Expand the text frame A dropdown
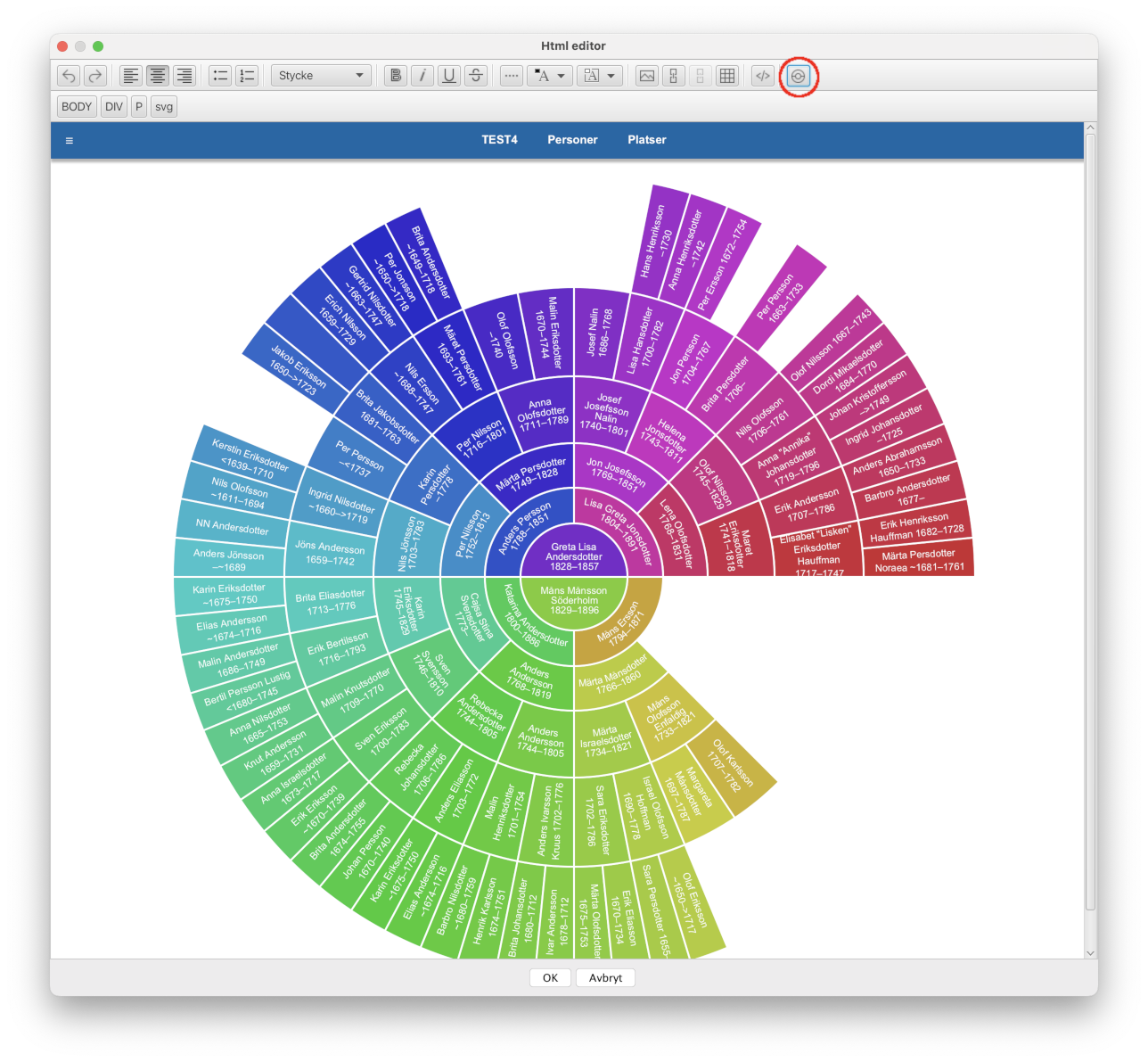1148x1062 pixels. (x=599, y=76)
